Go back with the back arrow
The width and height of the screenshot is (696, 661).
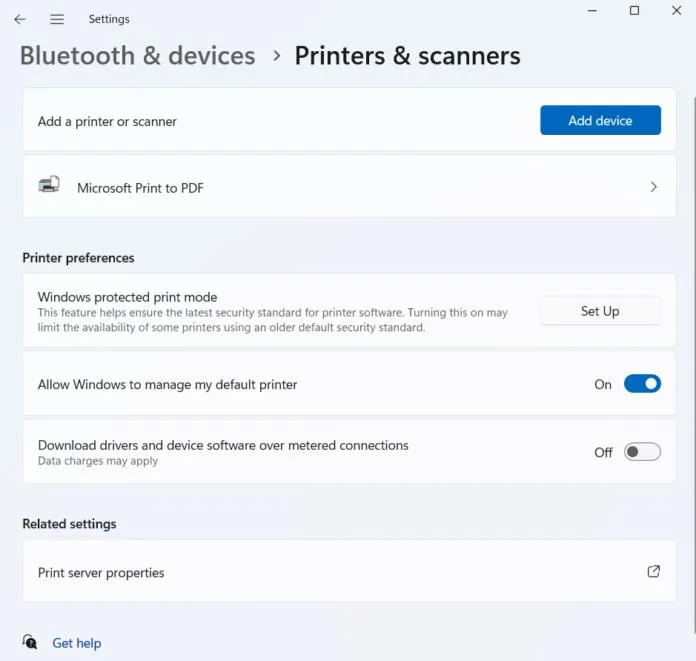pyautogui.click(x=20, y=19)
